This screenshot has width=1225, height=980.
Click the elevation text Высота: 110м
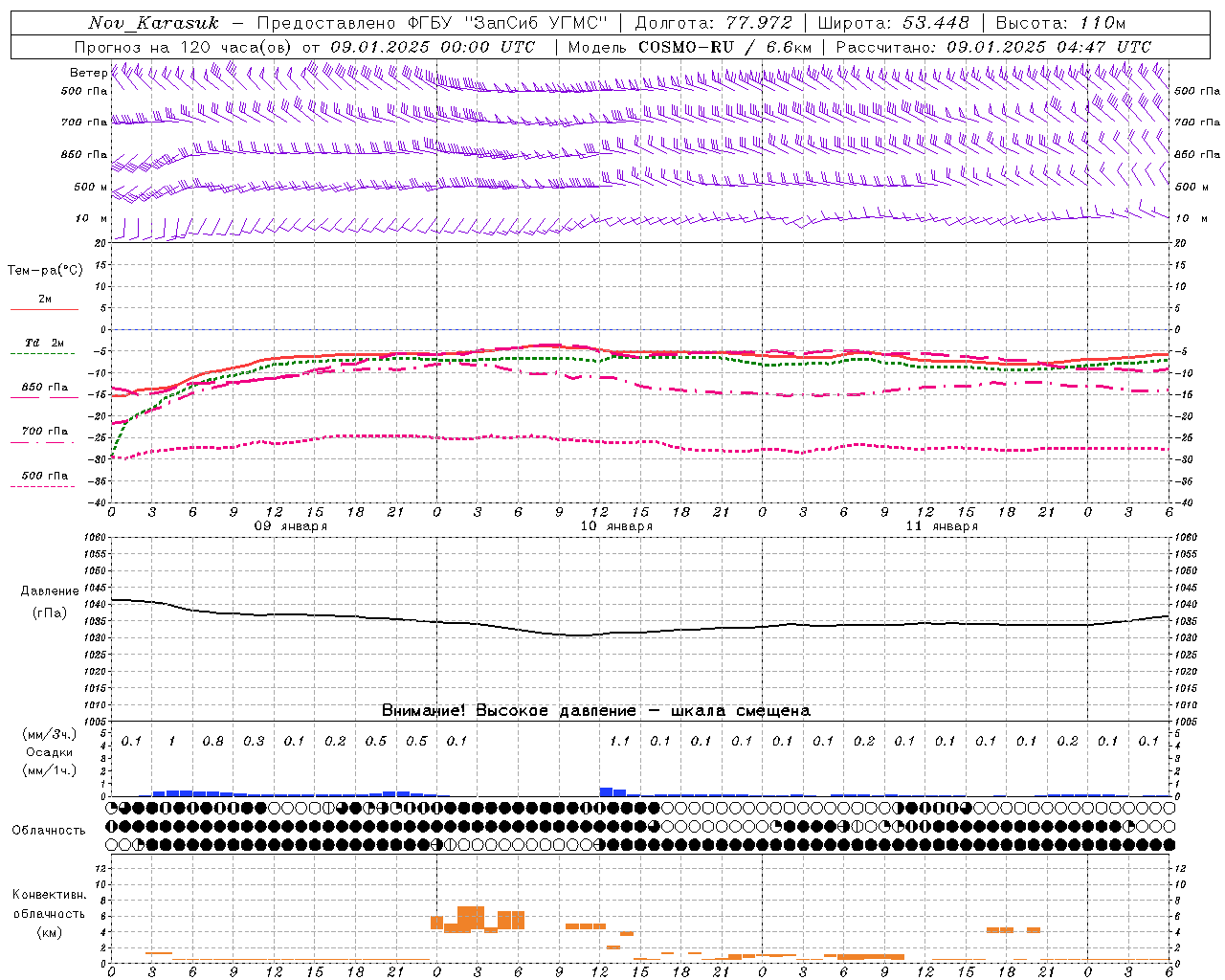click(1060, 23)
